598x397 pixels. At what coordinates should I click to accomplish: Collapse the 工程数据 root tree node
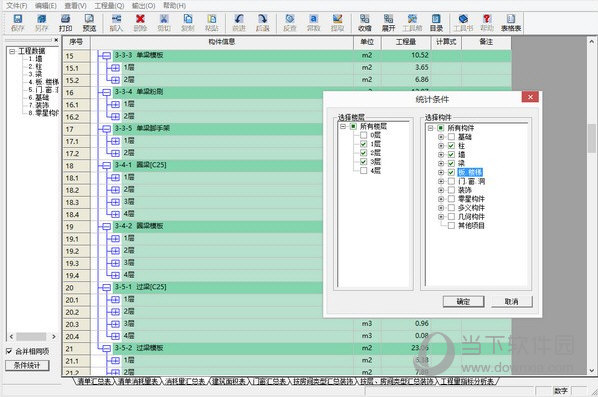click(x=12, y=51)
